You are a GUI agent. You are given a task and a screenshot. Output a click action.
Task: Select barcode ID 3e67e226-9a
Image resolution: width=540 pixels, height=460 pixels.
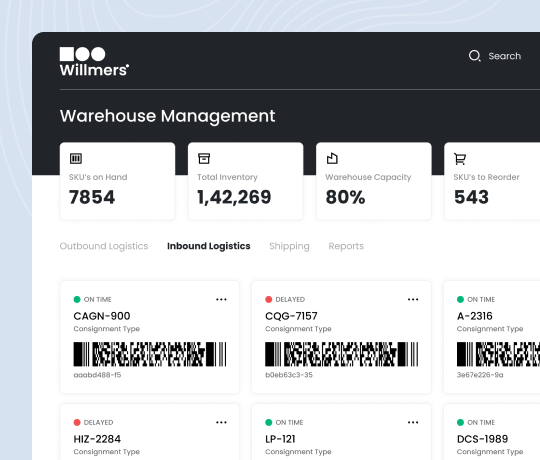(x=480, y=375)
